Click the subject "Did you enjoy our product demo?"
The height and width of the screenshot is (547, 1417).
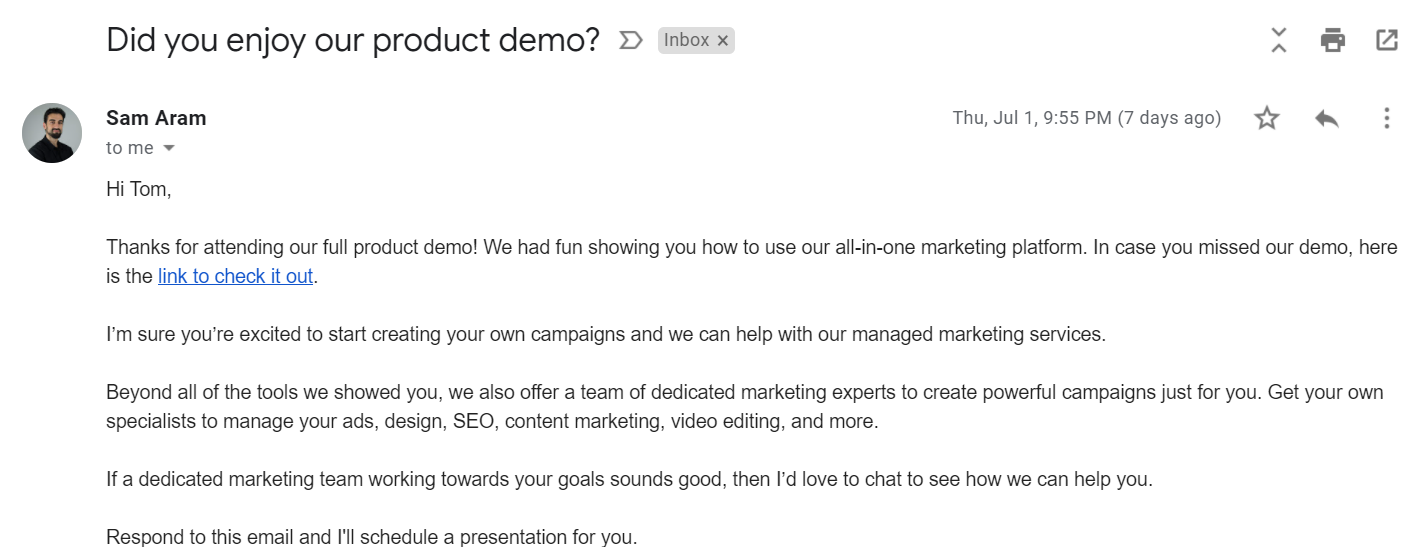pyautogui.click(x=353, y=40)
